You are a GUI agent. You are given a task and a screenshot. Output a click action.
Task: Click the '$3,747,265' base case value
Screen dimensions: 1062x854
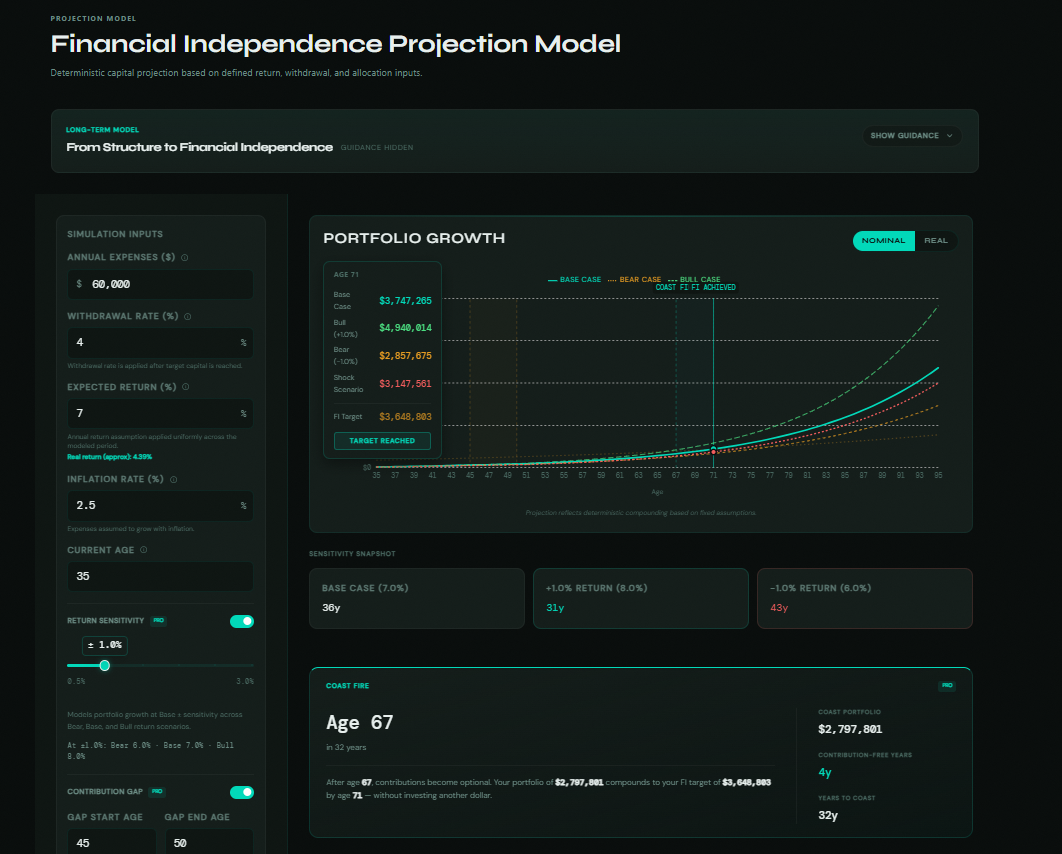pyautogui.click(x=405, y=301)
